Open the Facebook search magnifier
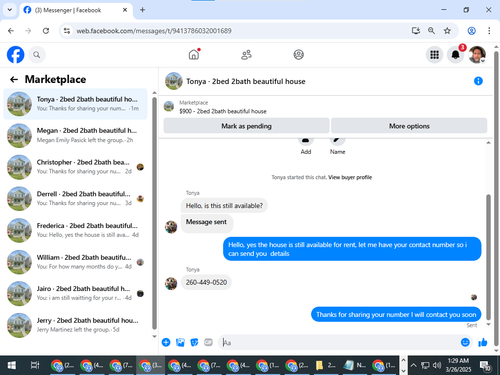This screenshot has width=500, height=375. (37, 55)
